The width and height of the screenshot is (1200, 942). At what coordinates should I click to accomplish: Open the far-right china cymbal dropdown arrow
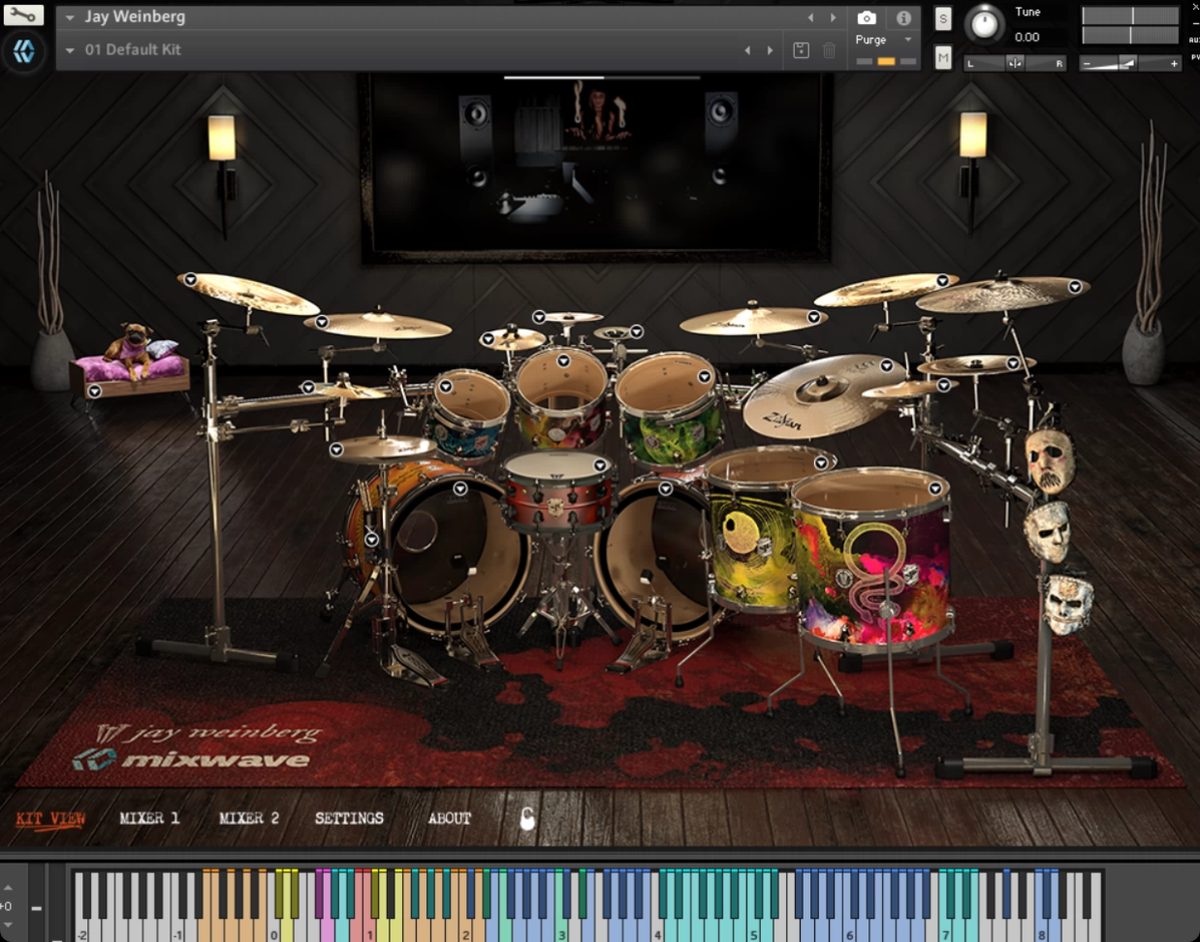[x=1075, y=286]
